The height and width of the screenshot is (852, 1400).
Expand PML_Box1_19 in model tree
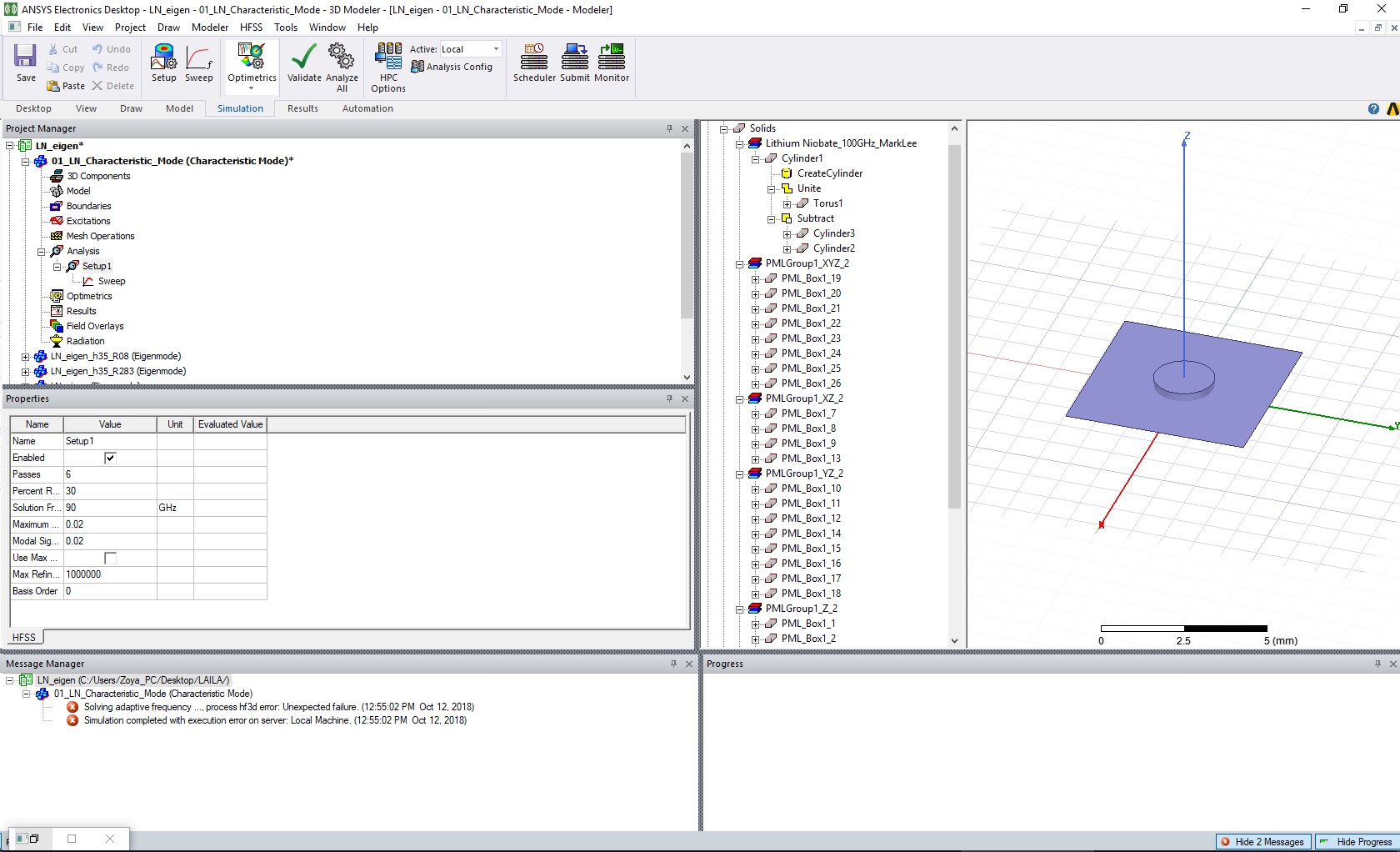pos(755,278)
